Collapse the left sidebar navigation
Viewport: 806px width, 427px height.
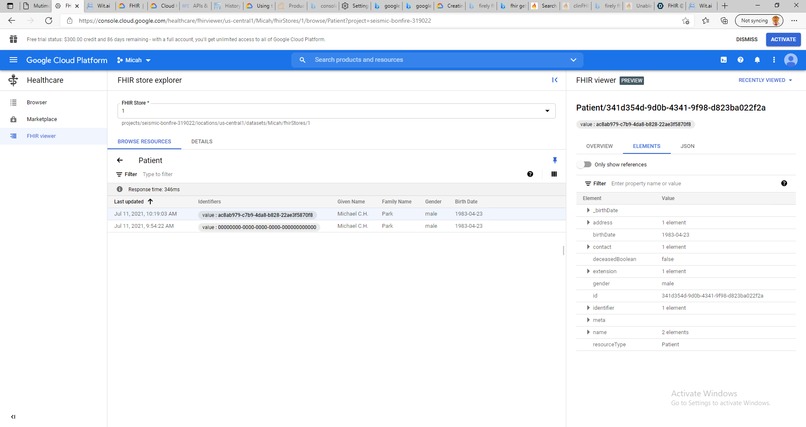(x=13, y=417)
